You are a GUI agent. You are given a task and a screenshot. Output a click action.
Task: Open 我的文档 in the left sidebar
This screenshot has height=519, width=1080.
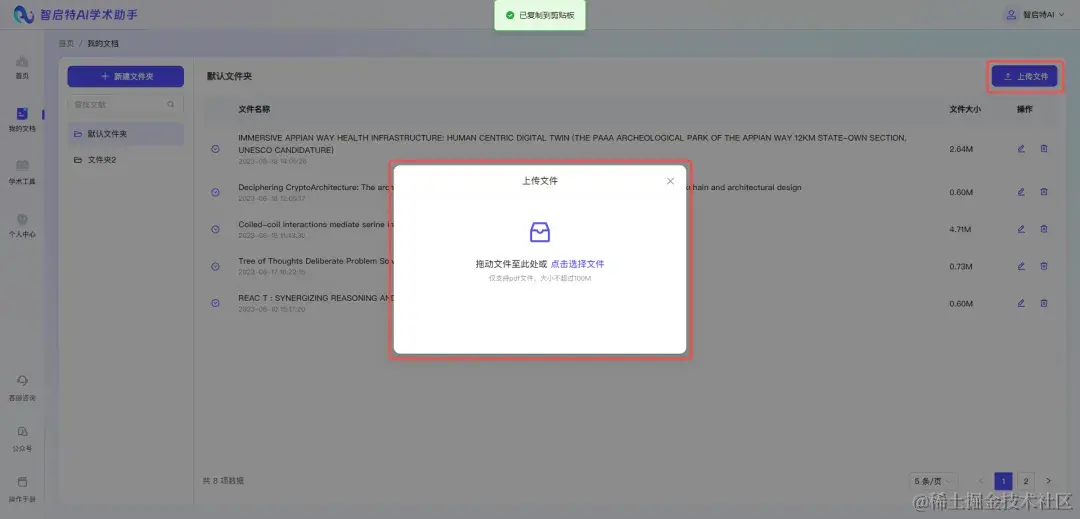click(22, 120)
